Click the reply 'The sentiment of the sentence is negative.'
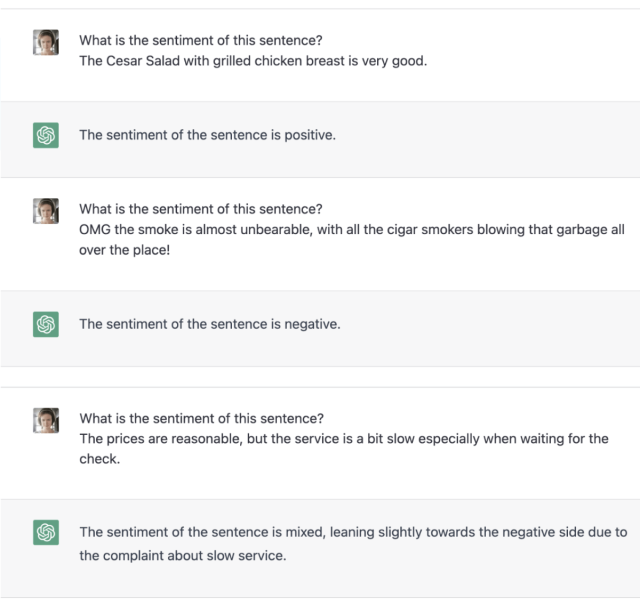 click(210, 324)
